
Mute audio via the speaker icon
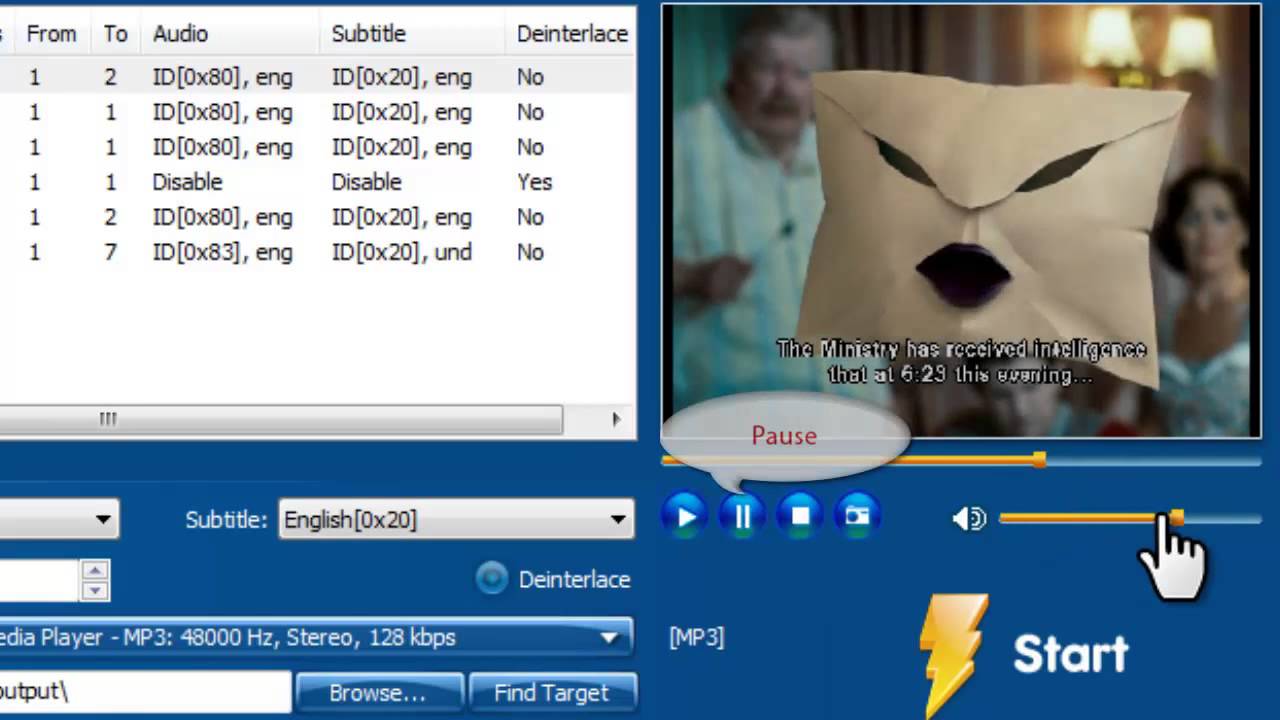tap(969, 518)
